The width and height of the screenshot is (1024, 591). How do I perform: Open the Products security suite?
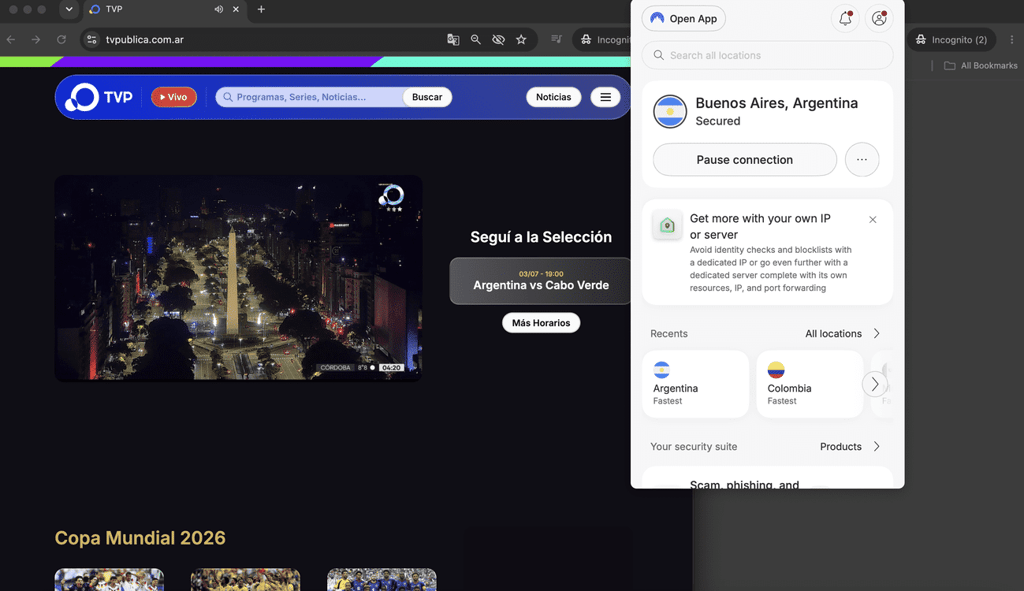click(850, 447)
